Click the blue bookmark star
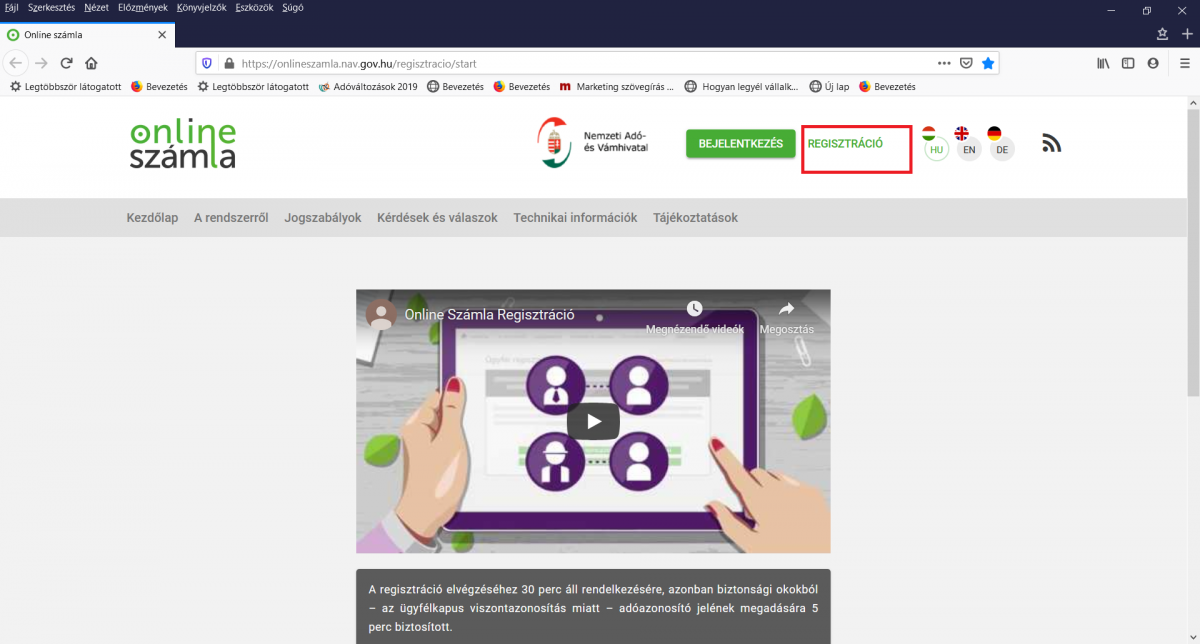 coord(988,62)
